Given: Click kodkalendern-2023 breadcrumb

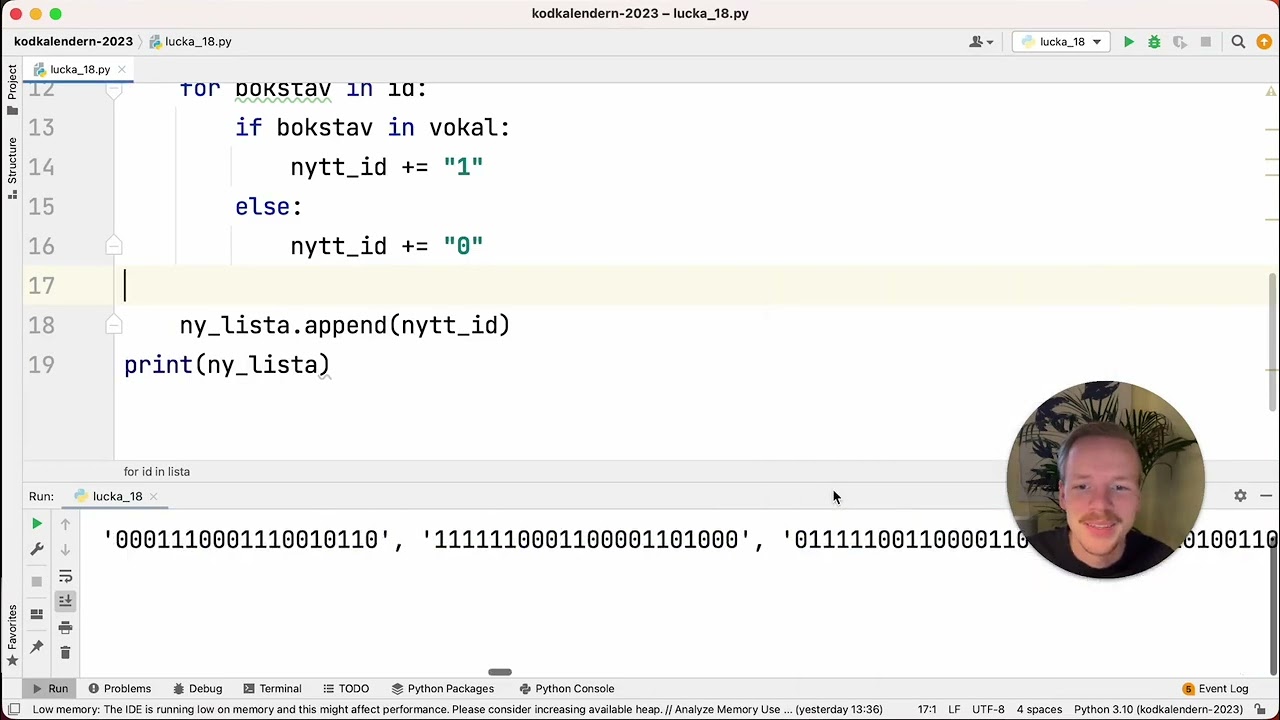Looking at the screenshot, I should click(73, 42).
